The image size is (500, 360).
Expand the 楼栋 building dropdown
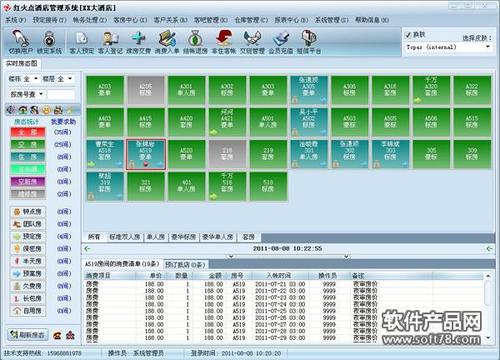(23, 79)
